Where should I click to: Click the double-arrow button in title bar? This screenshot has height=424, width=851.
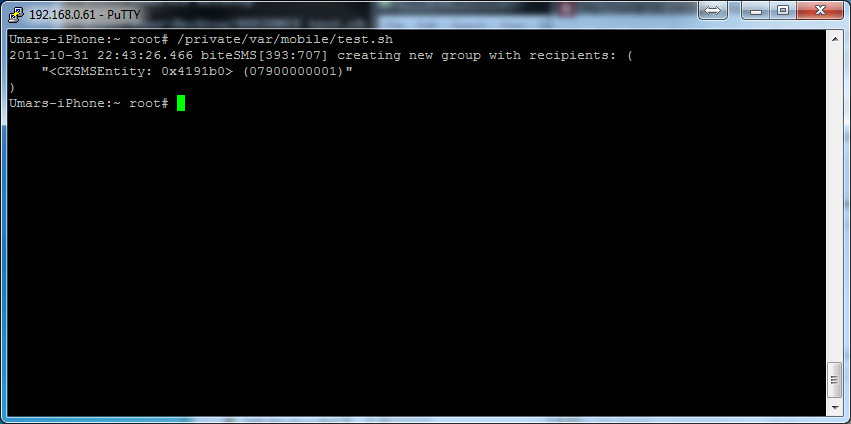click(712, 10)
